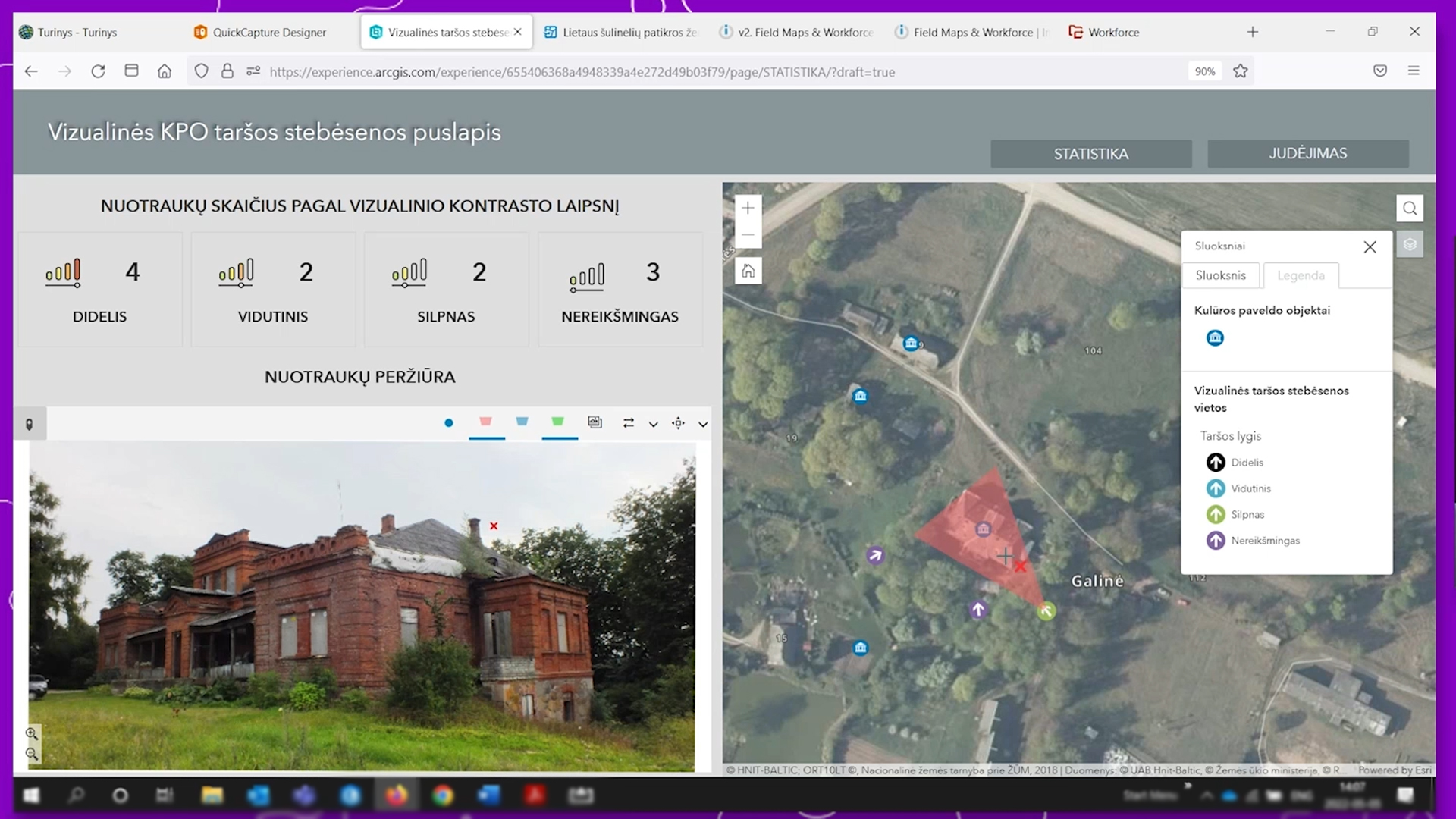
Task: Zoom into the photo with magnifier plus
Action: point(31,733)
